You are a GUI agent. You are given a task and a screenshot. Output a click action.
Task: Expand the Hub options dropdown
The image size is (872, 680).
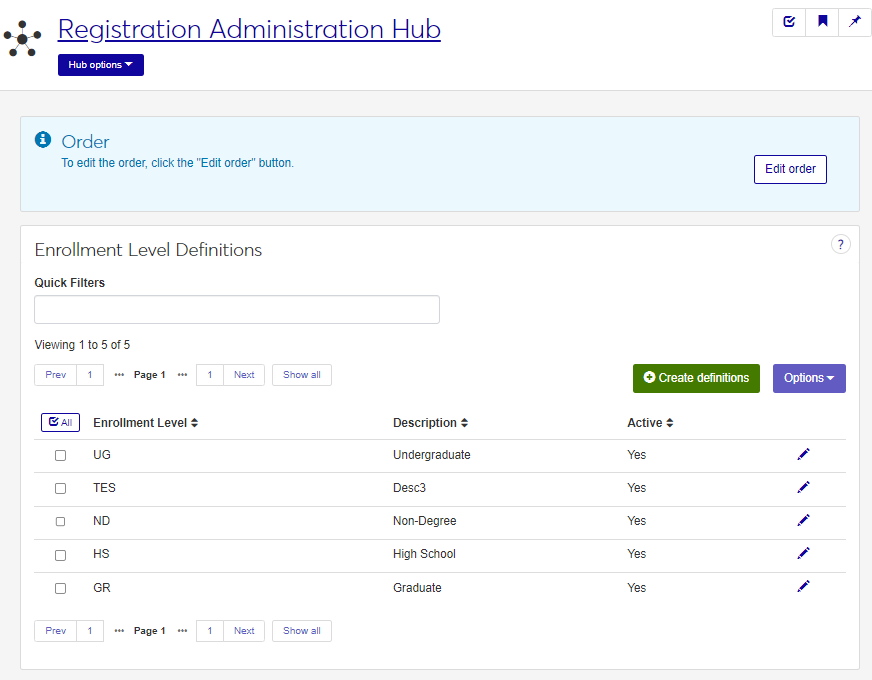tap(101, 65)
